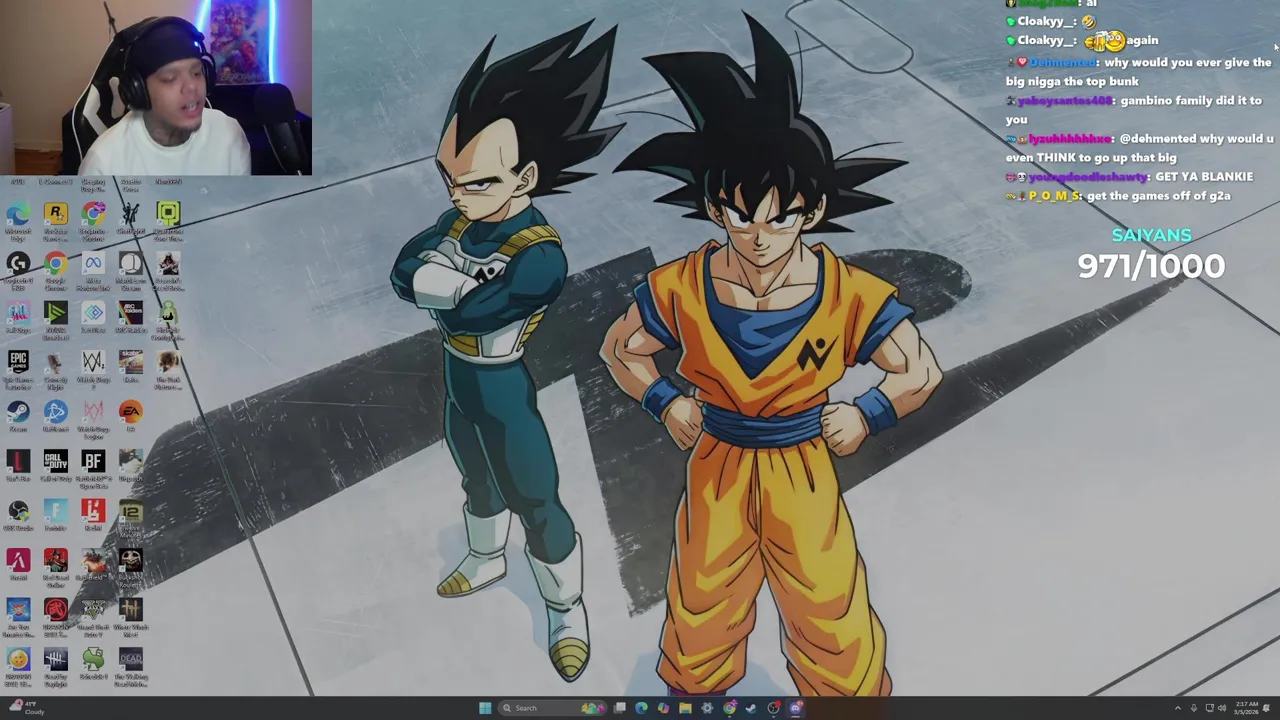Click the "GET YA BLANKIE" chat message
The image size is (1280, 720).
tap(1129, 176)
